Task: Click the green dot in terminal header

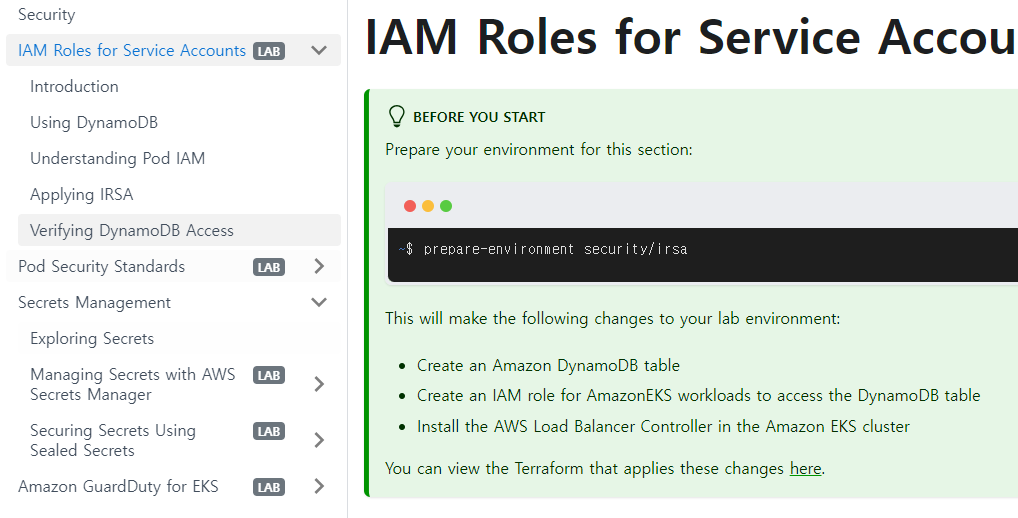Action: pyautogui.click(x=446, y=206)
